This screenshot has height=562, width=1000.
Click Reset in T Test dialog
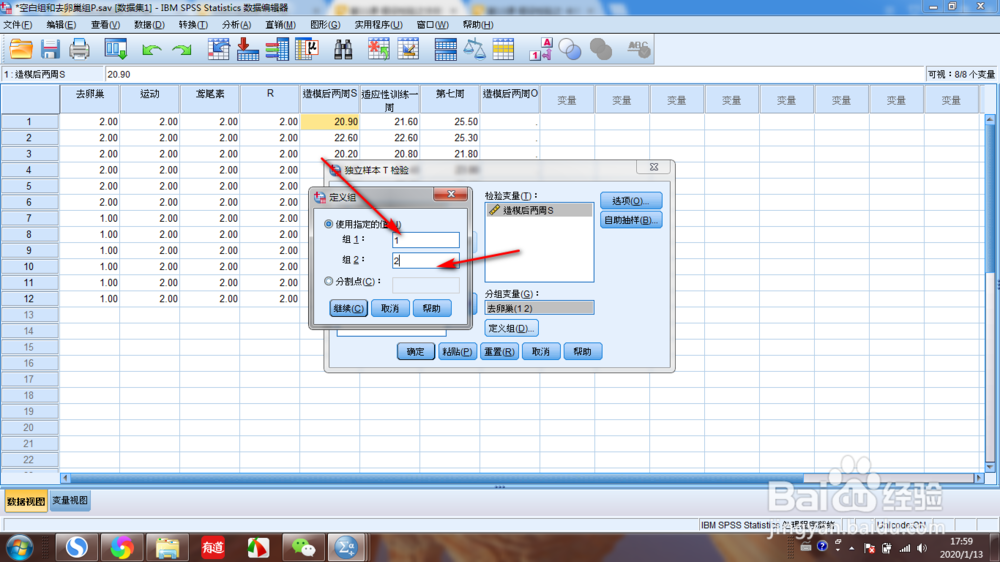[x=499, y=351]
